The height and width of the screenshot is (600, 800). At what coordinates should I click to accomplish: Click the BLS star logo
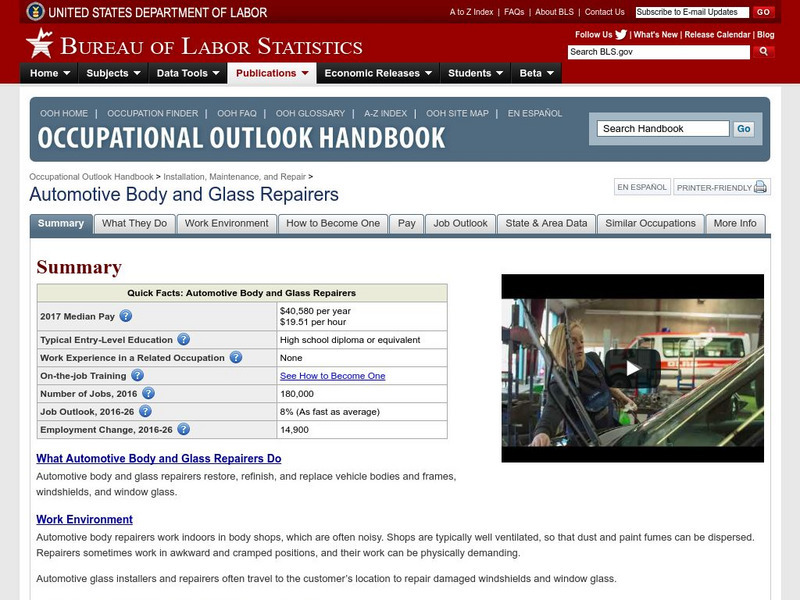coord(40,43)
